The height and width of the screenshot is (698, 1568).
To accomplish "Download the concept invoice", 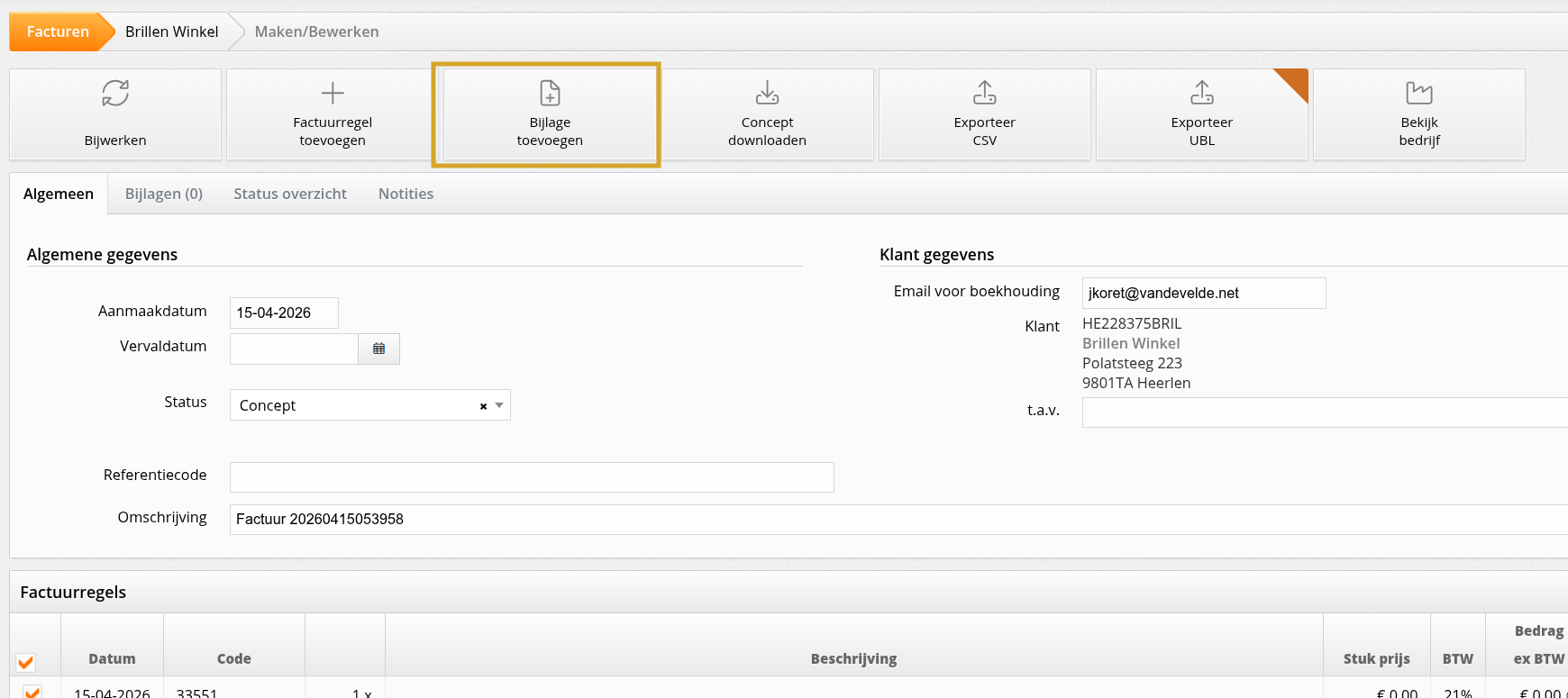I will (767, 114).
